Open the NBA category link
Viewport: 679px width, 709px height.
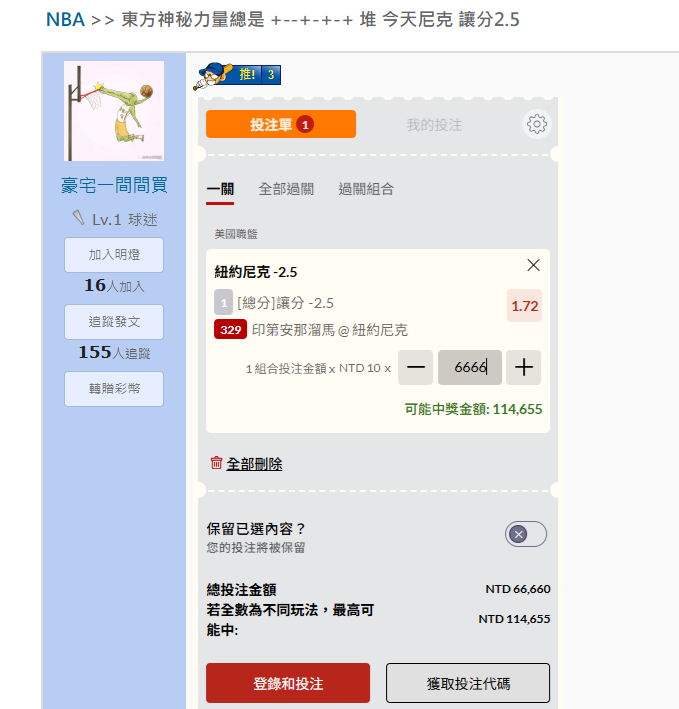[x=65, y=19]
